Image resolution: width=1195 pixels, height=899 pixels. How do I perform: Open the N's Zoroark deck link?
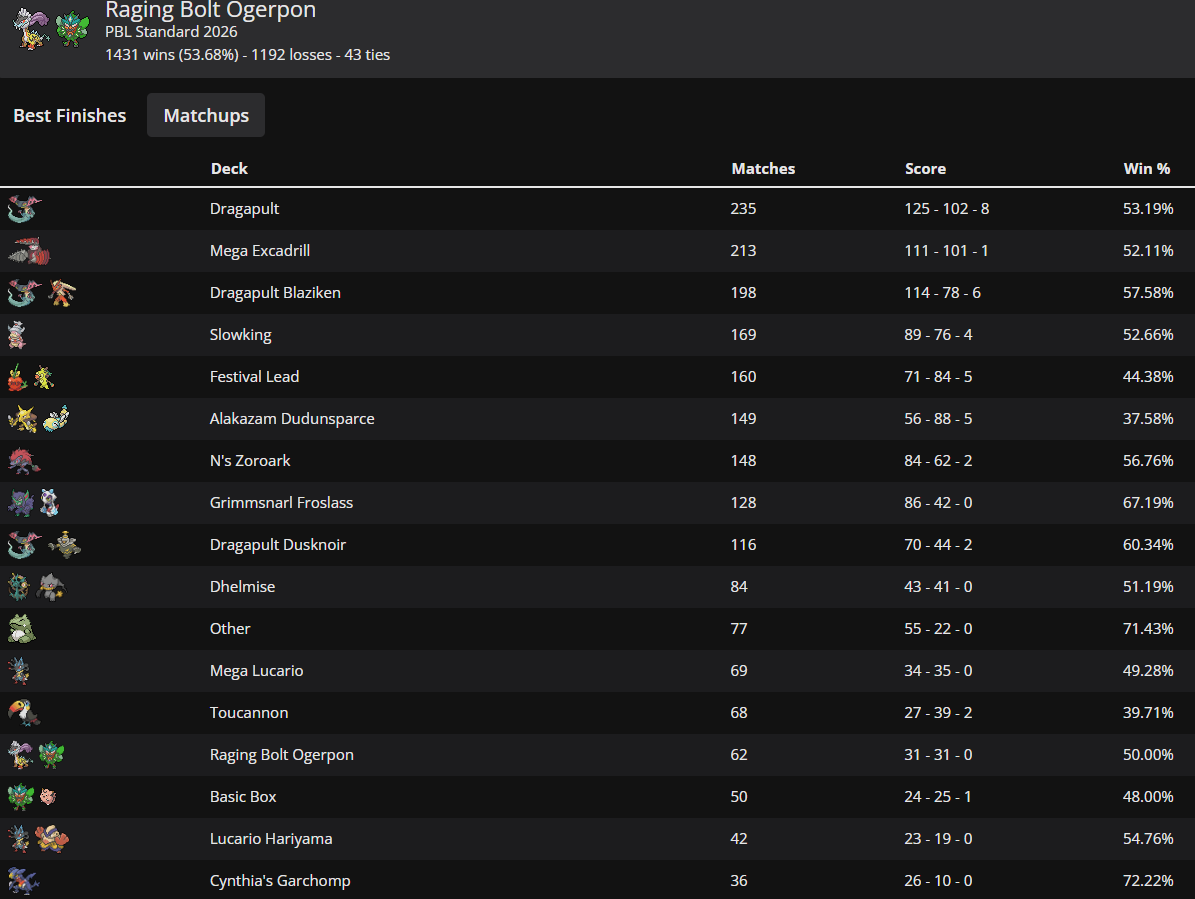click(x=250, y=460)
